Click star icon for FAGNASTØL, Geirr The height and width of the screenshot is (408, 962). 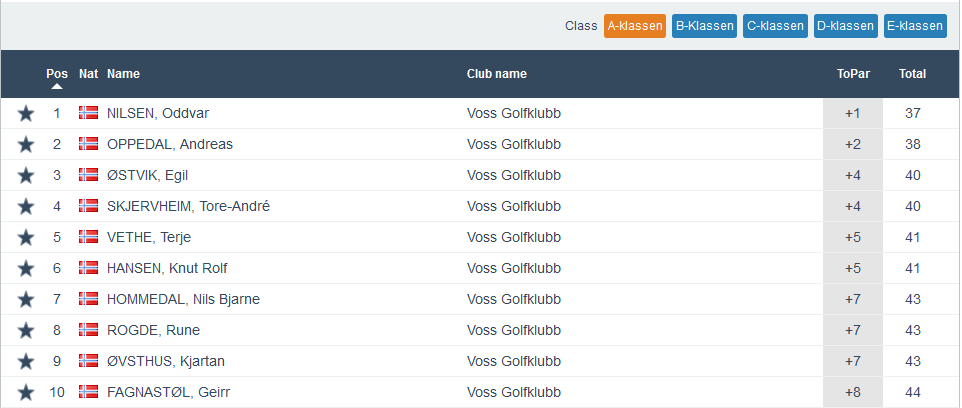[26, 393]
